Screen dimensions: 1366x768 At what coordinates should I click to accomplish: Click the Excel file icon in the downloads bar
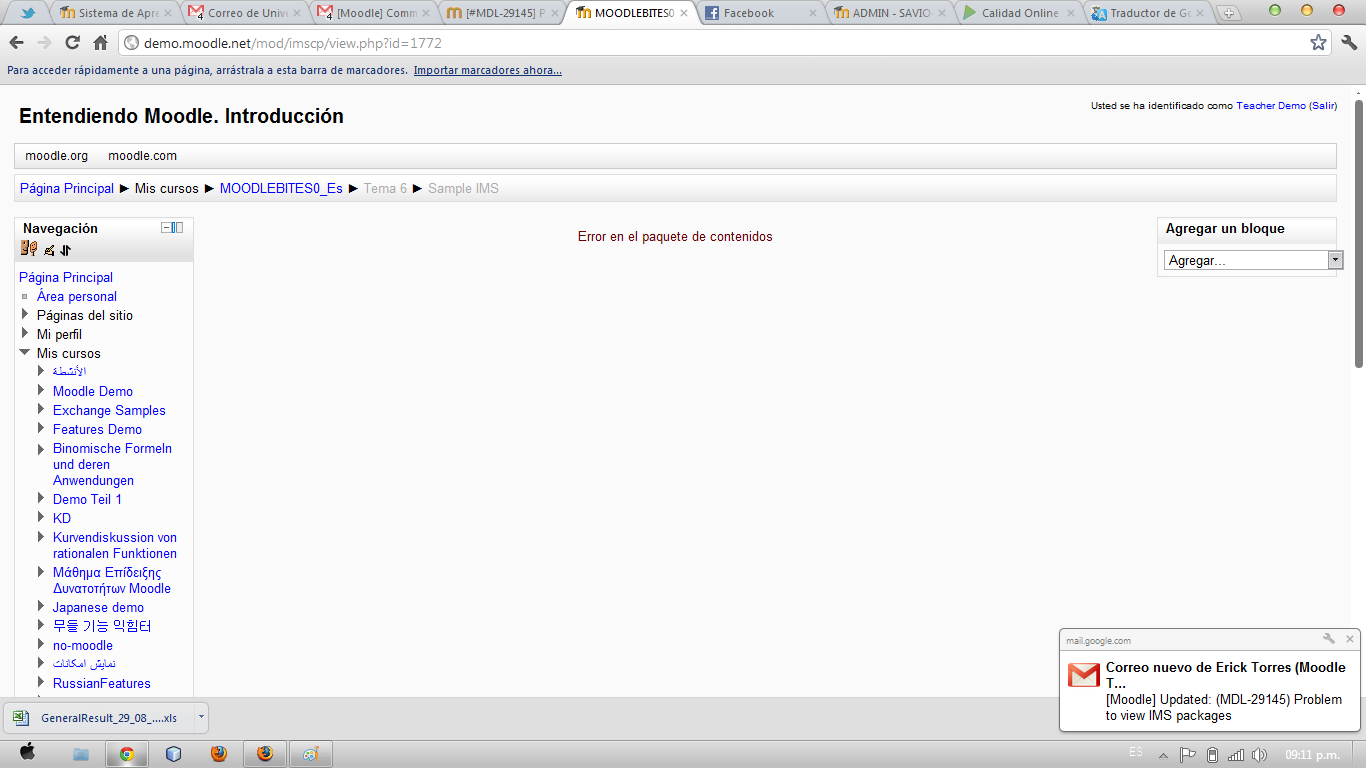pyautogui.click(x=21, y=717)
